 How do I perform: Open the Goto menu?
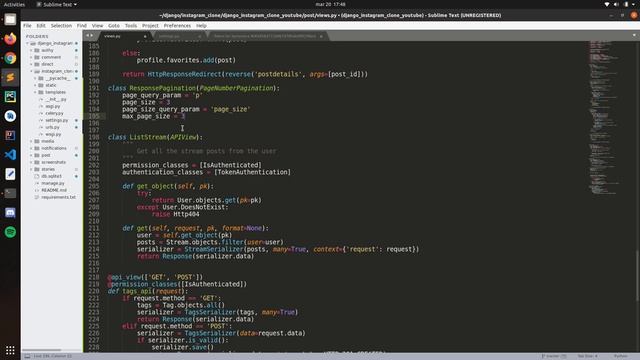114,25
